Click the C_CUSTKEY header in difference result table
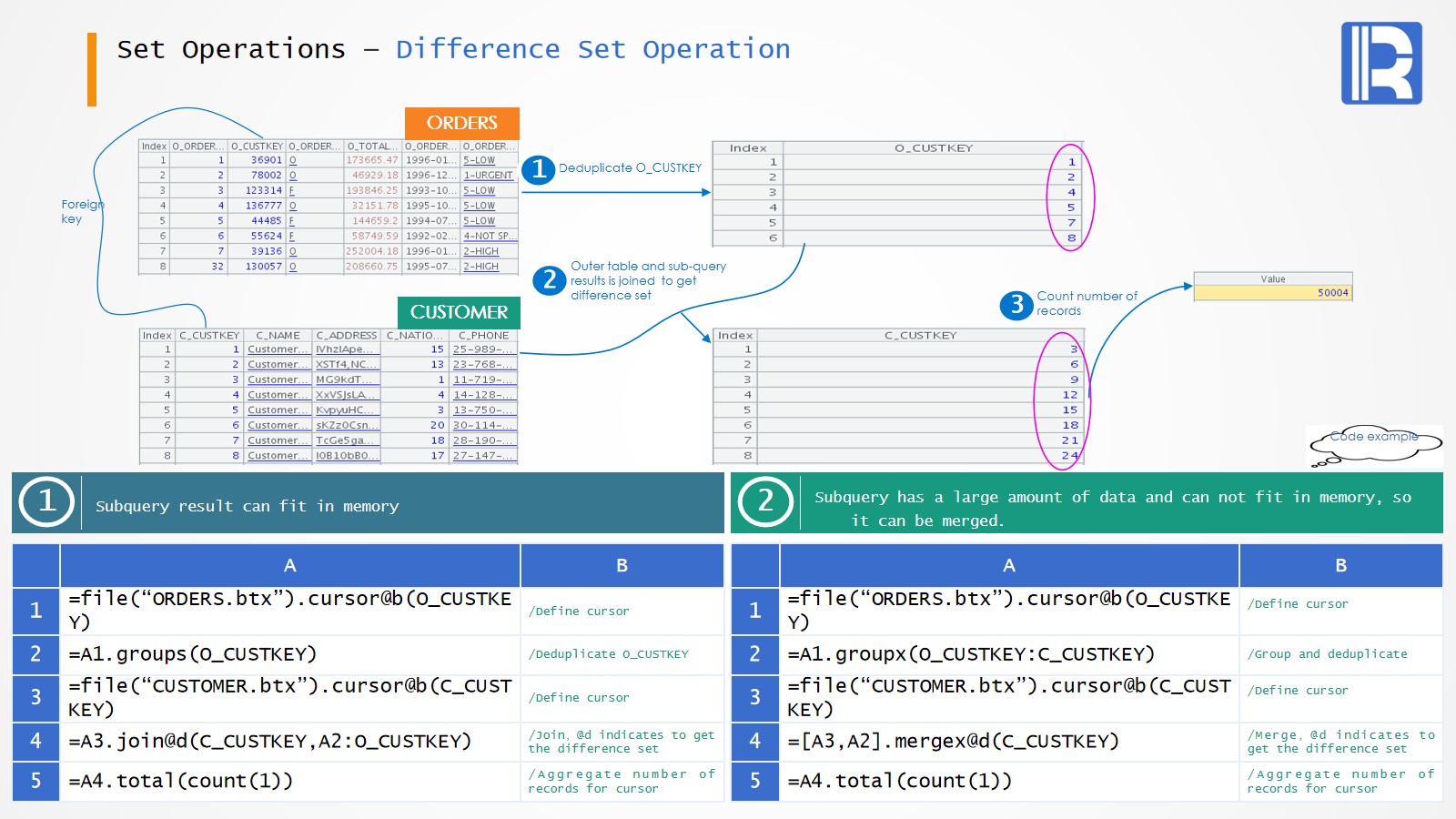Screen dimensions: 1456x819 coord(920,336)
